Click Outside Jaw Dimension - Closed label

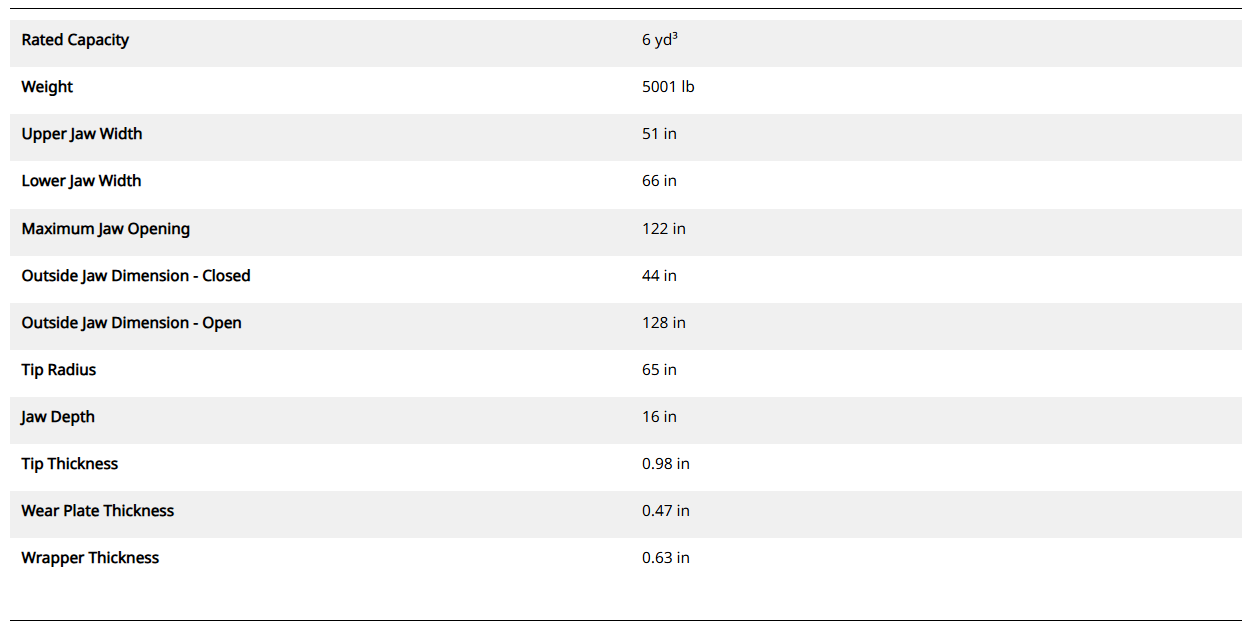tap(136, 276)
